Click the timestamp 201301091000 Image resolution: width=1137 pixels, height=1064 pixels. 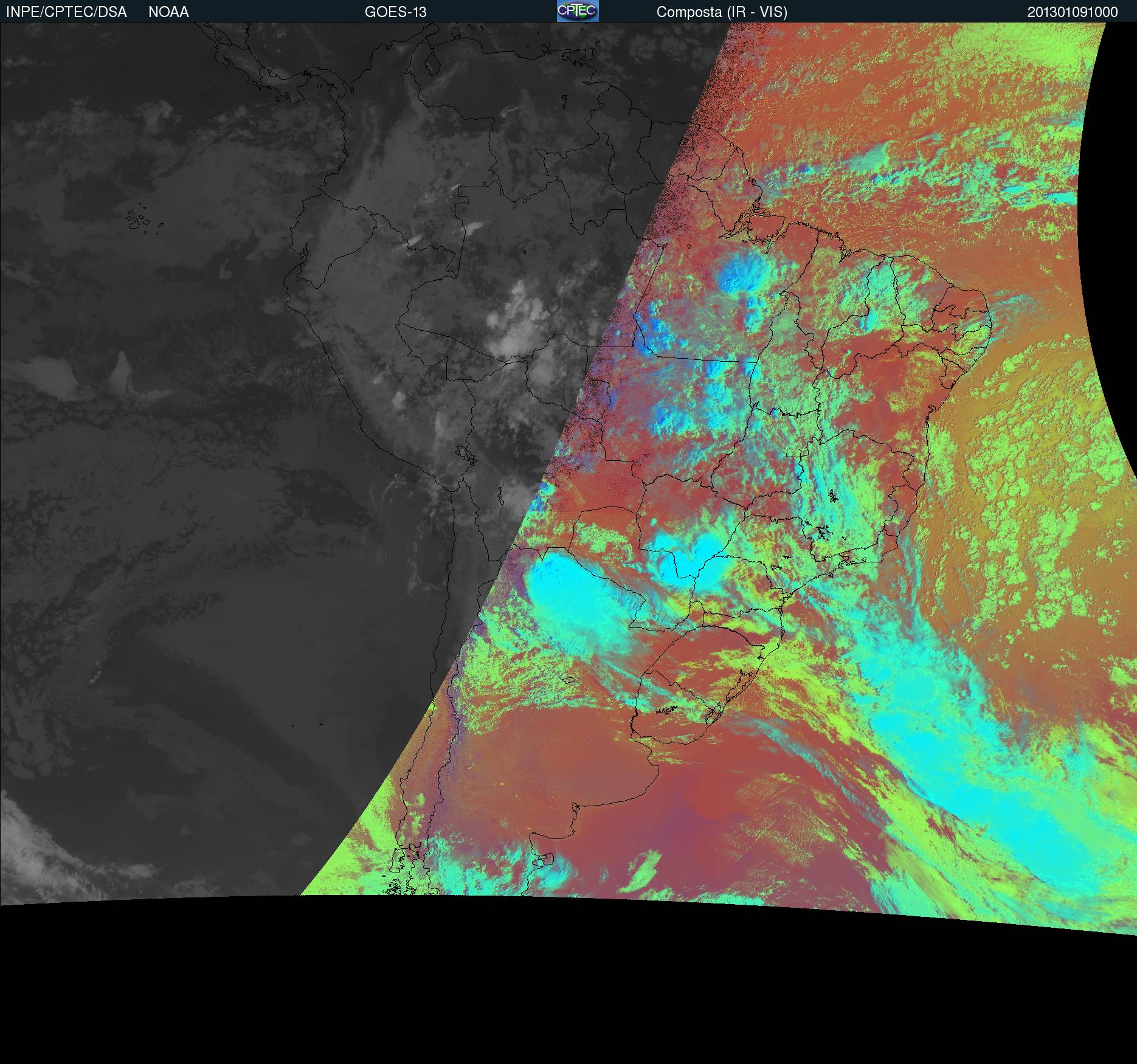coord(1073,12)
